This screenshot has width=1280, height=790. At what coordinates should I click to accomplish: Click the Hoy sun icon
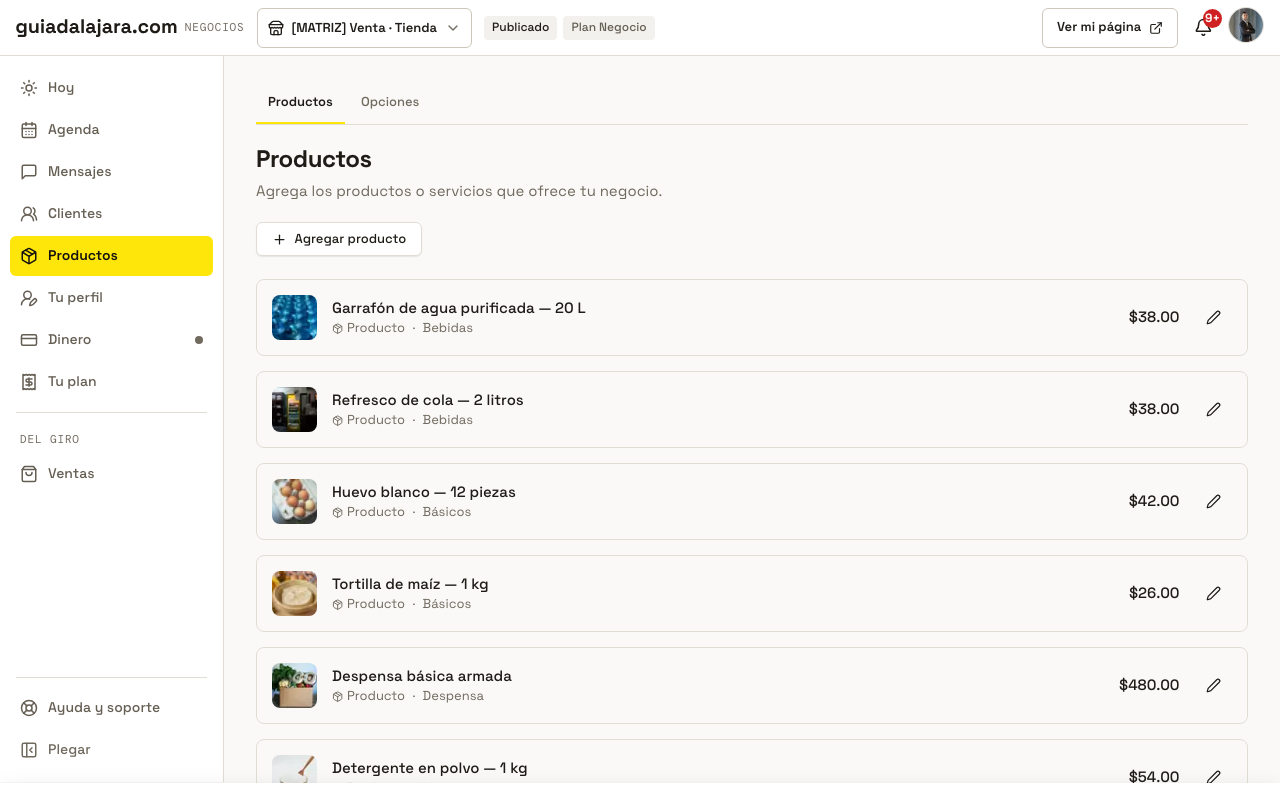click(29, 88)
